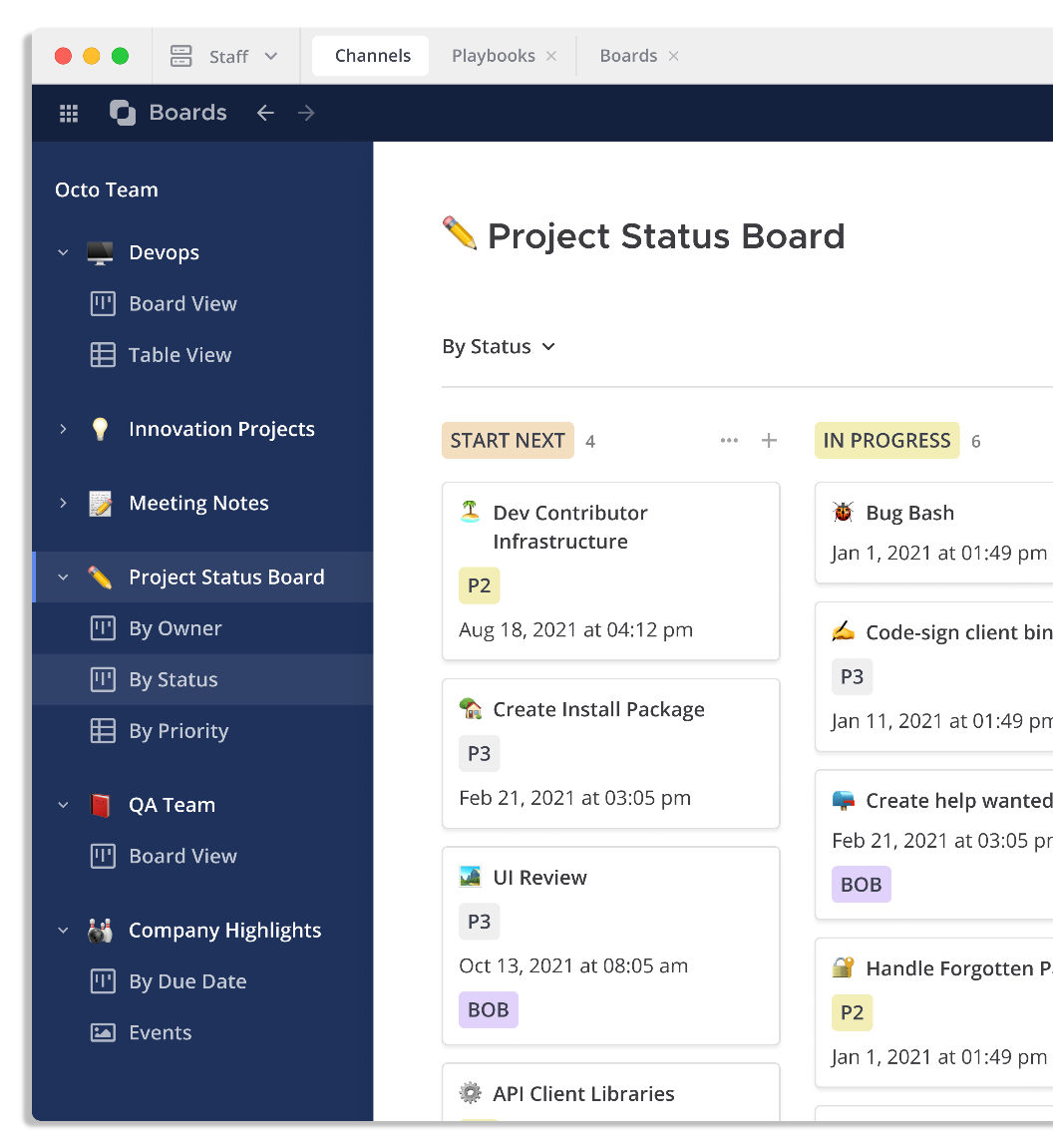The height and width of the screenshot is (1148, 1053).
Task: Collapse the Devops board section
Action: point(63,252)
